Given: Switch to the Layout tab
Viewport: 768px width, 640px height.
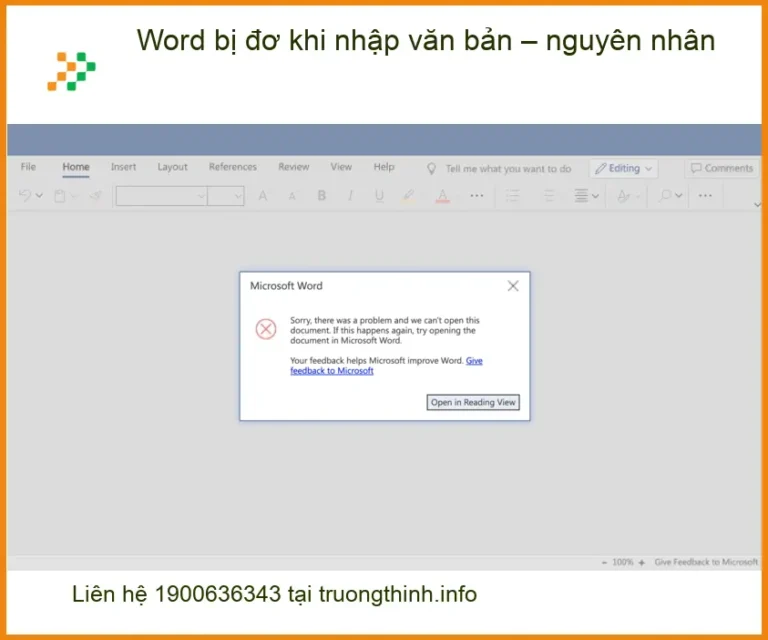Looking at the screenshot, I should pos(172,167).
